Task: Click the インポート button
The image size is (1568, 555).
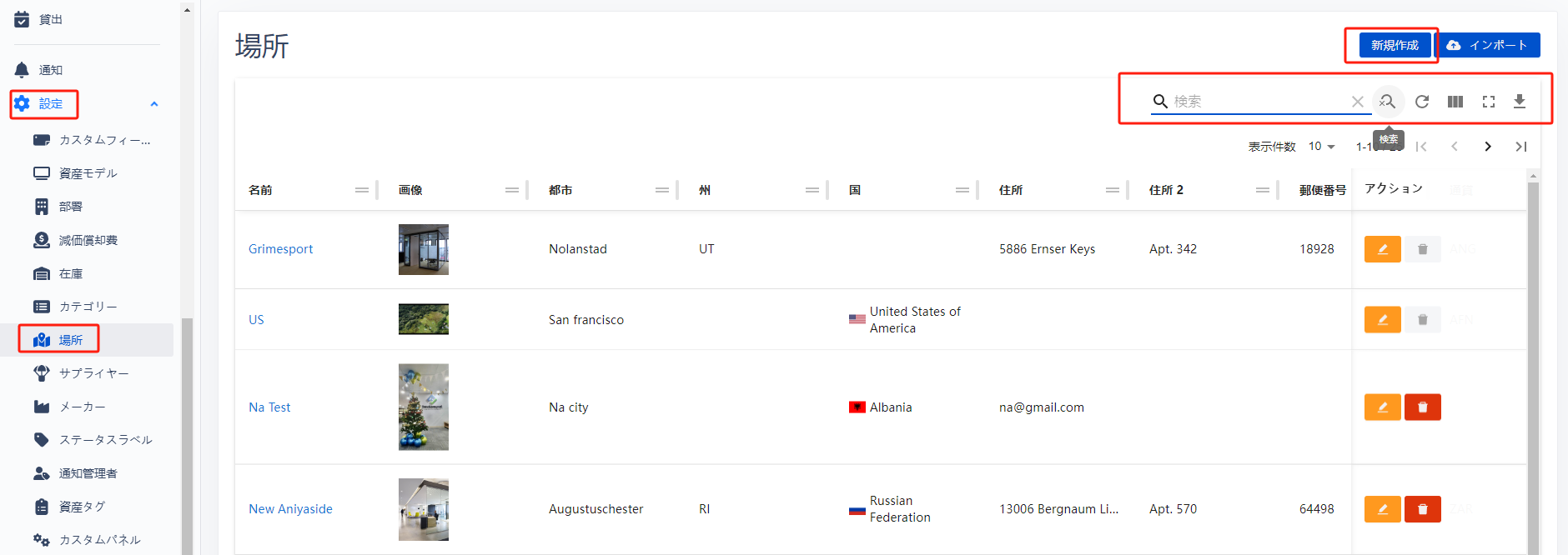Action: (x=1489, y=45)
